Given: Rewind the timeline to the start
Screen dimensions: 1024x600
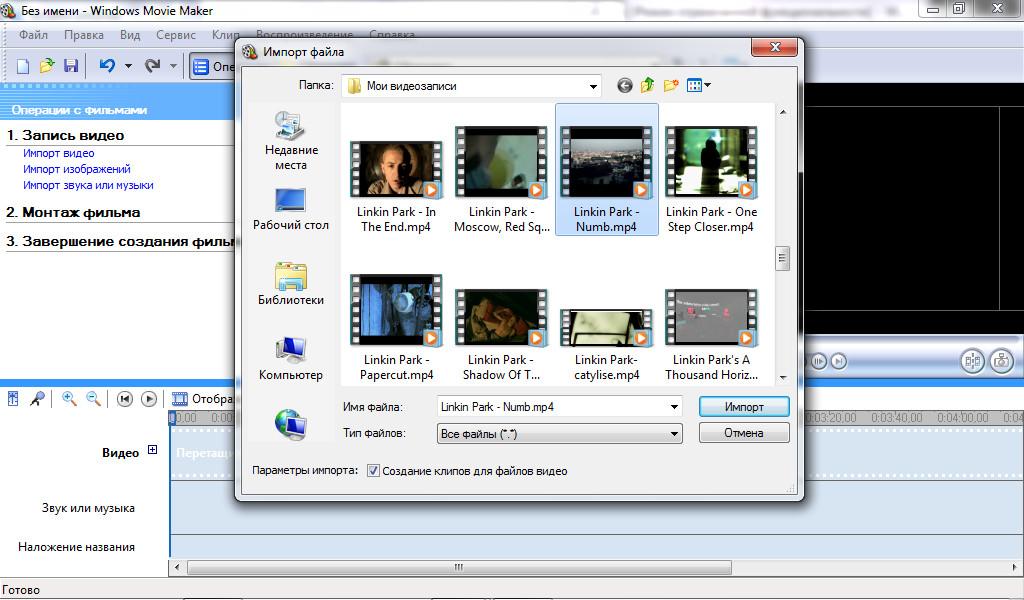Looking at the screenshot, I should click(x=125, y=399).
